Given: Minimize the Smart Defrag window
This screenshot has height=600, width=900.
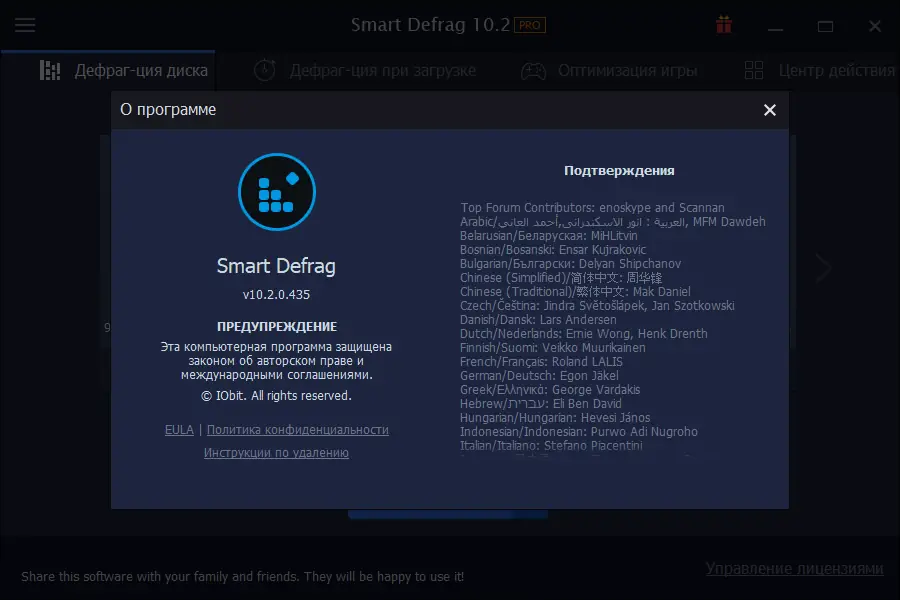Looking at the screenshot, I should [x=775, y=26].
